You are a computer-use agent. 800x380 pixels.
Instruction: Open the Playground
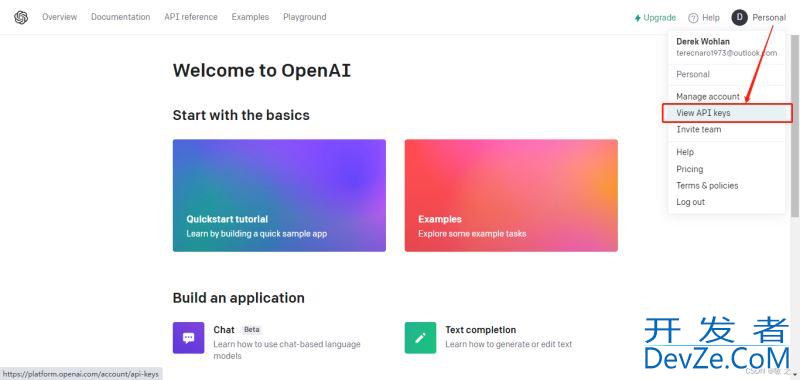pos(305,17)
